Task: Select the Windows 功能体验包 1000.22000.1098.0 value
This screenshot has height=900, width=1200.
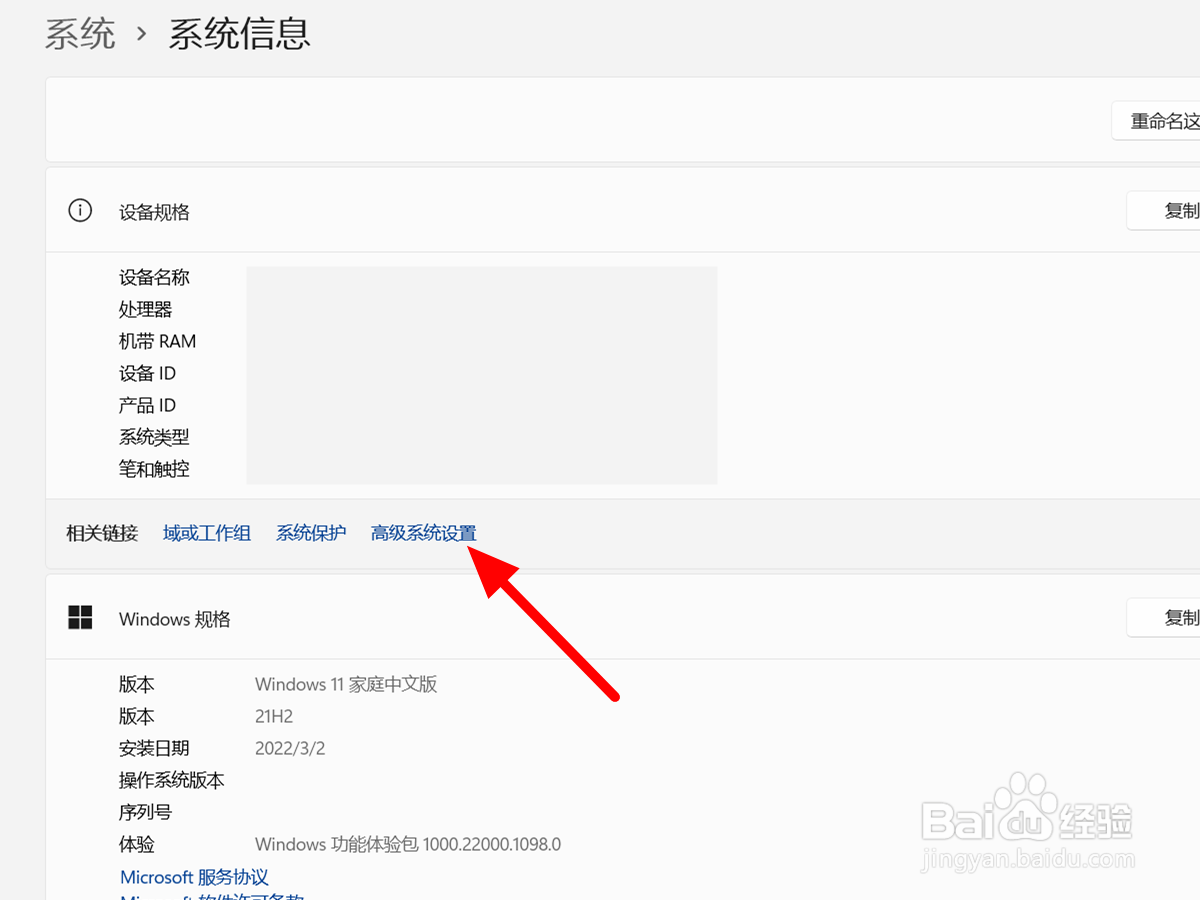Action: (x=408, y=844)
